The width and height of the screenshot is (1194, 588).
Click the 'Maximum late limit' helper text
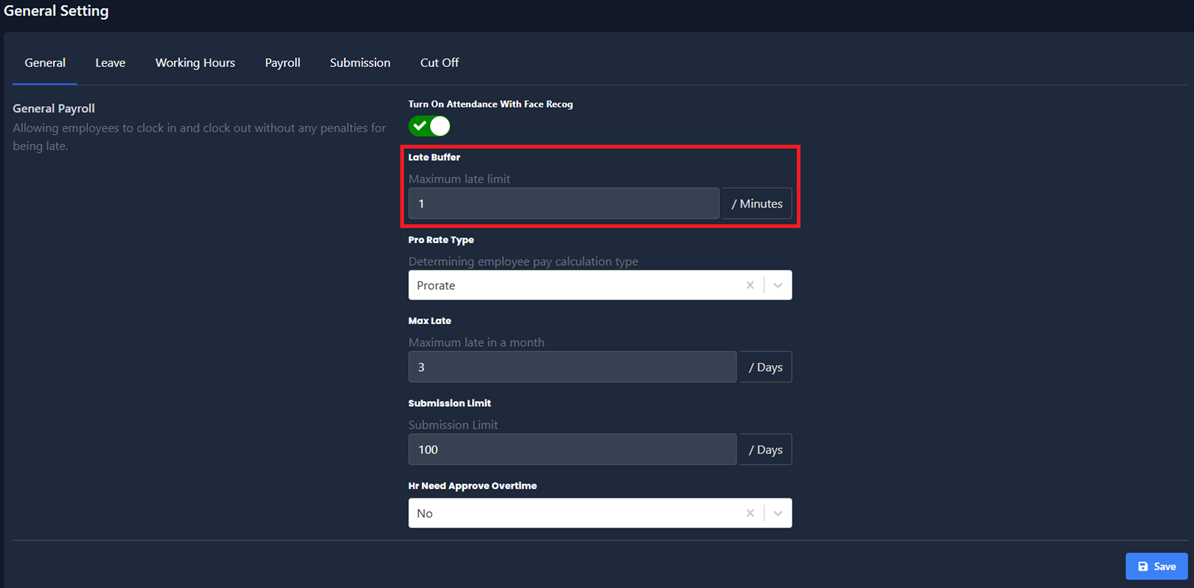tap(459, 179)
